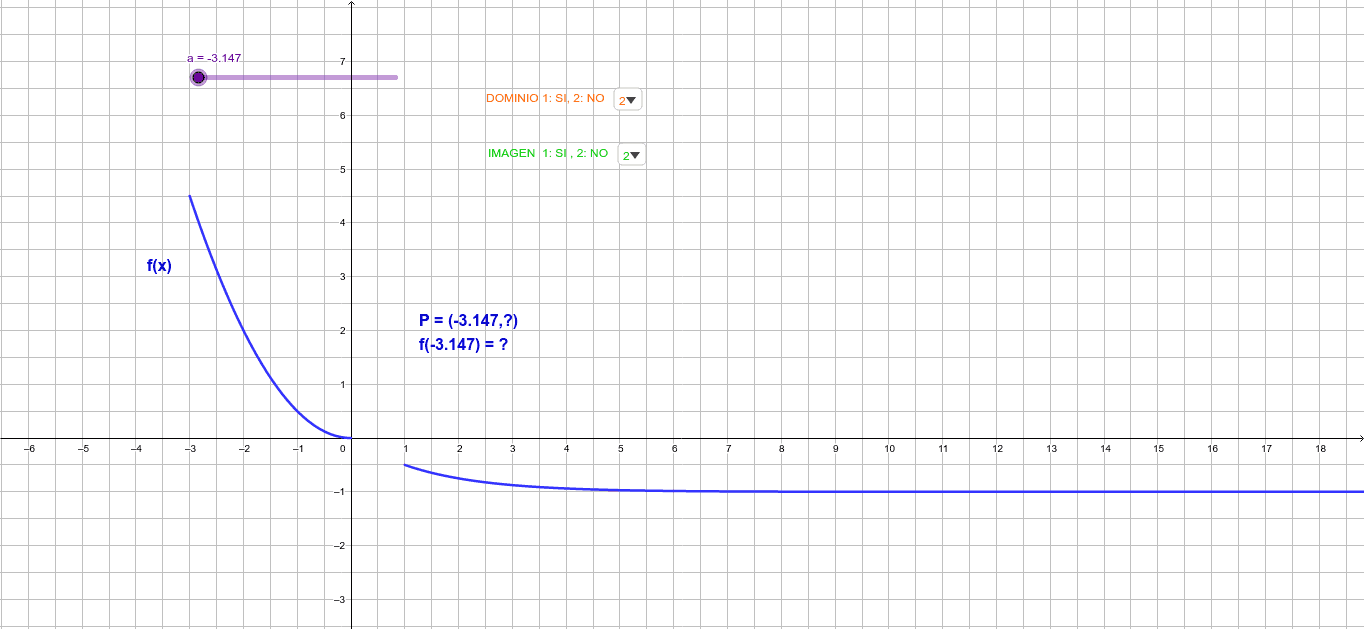Click the green IMAGEN 1: SI, 2: NO label
Viewport: 1366px width, 631px height.
tap(548, 153)
